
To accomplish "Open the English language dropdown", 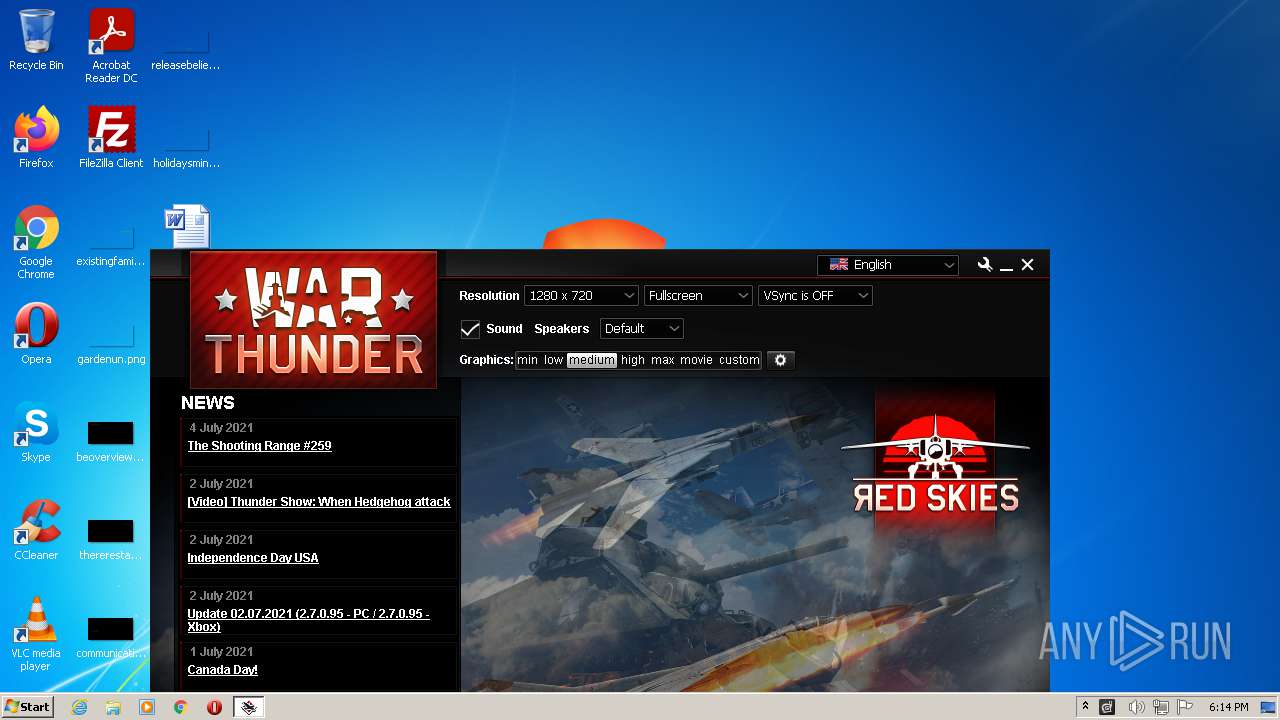I will coord(888,265).
